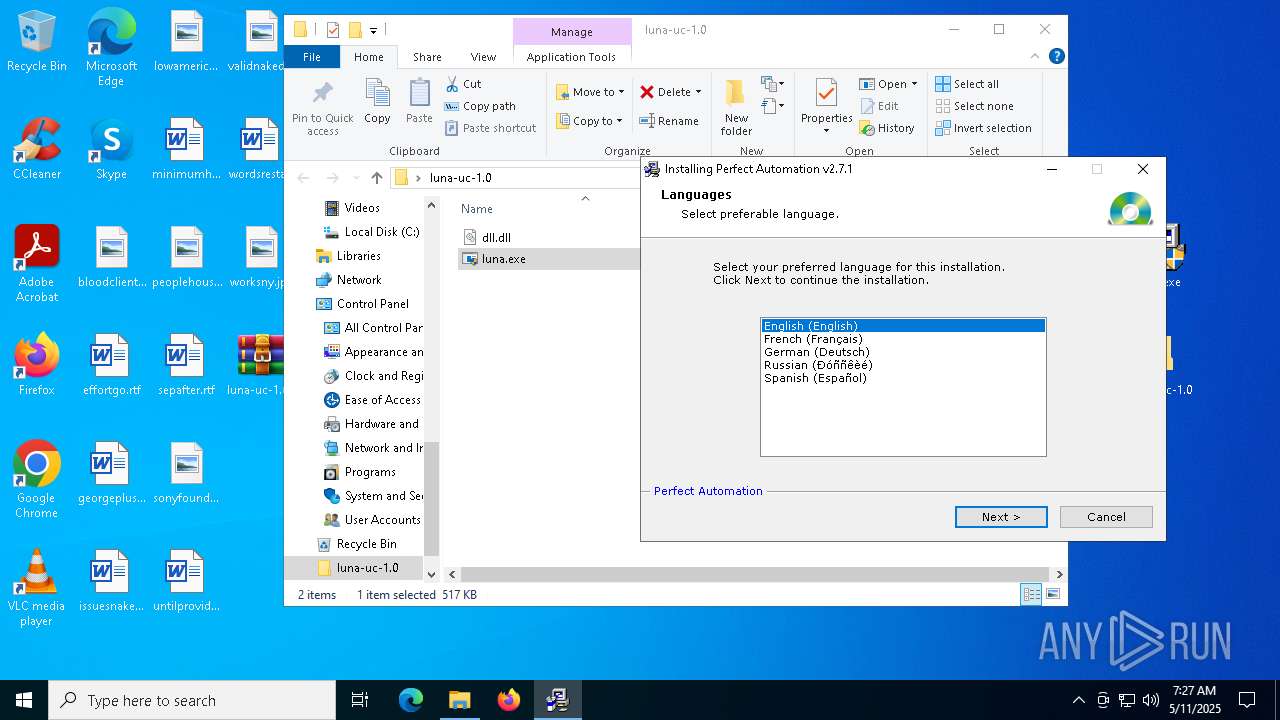
Task: Open the Application Tools tab
Action: click(x=571, y=57)
